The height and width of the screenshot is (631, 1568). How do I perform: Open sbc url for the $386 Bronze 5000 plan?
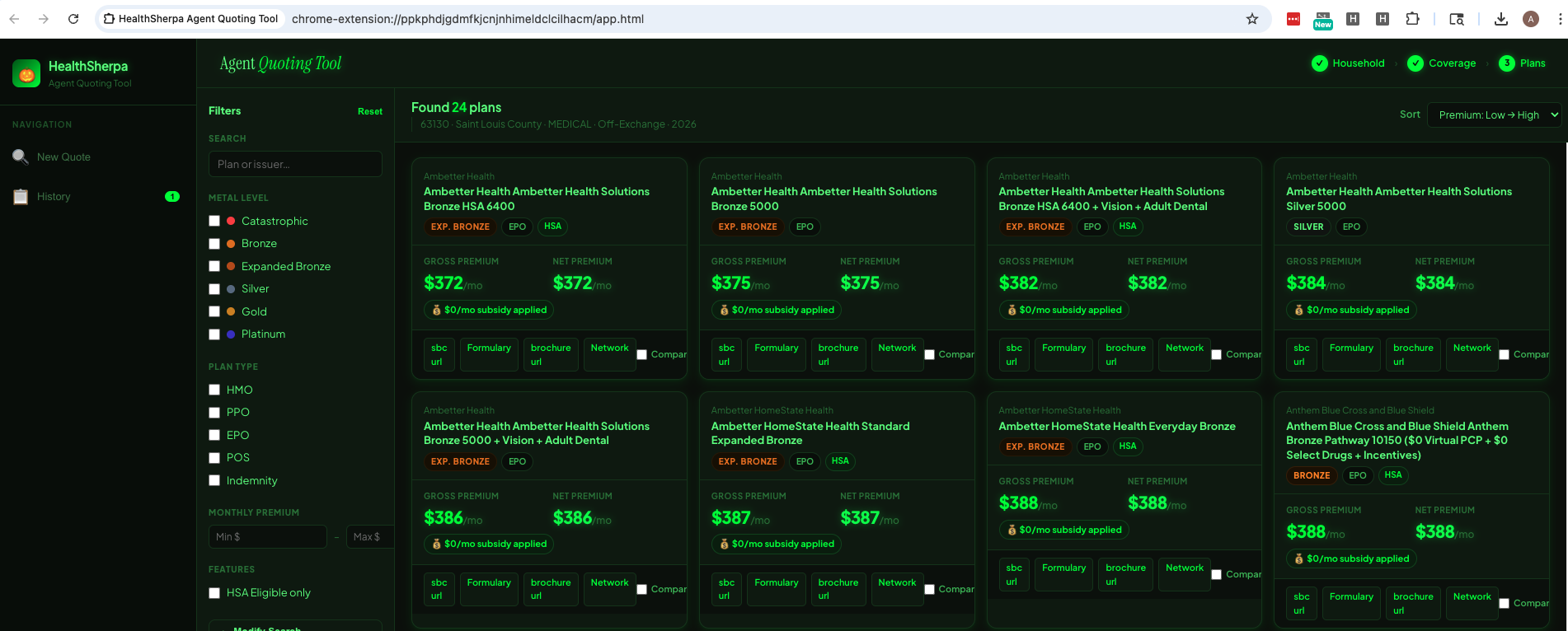pos(439,590)
